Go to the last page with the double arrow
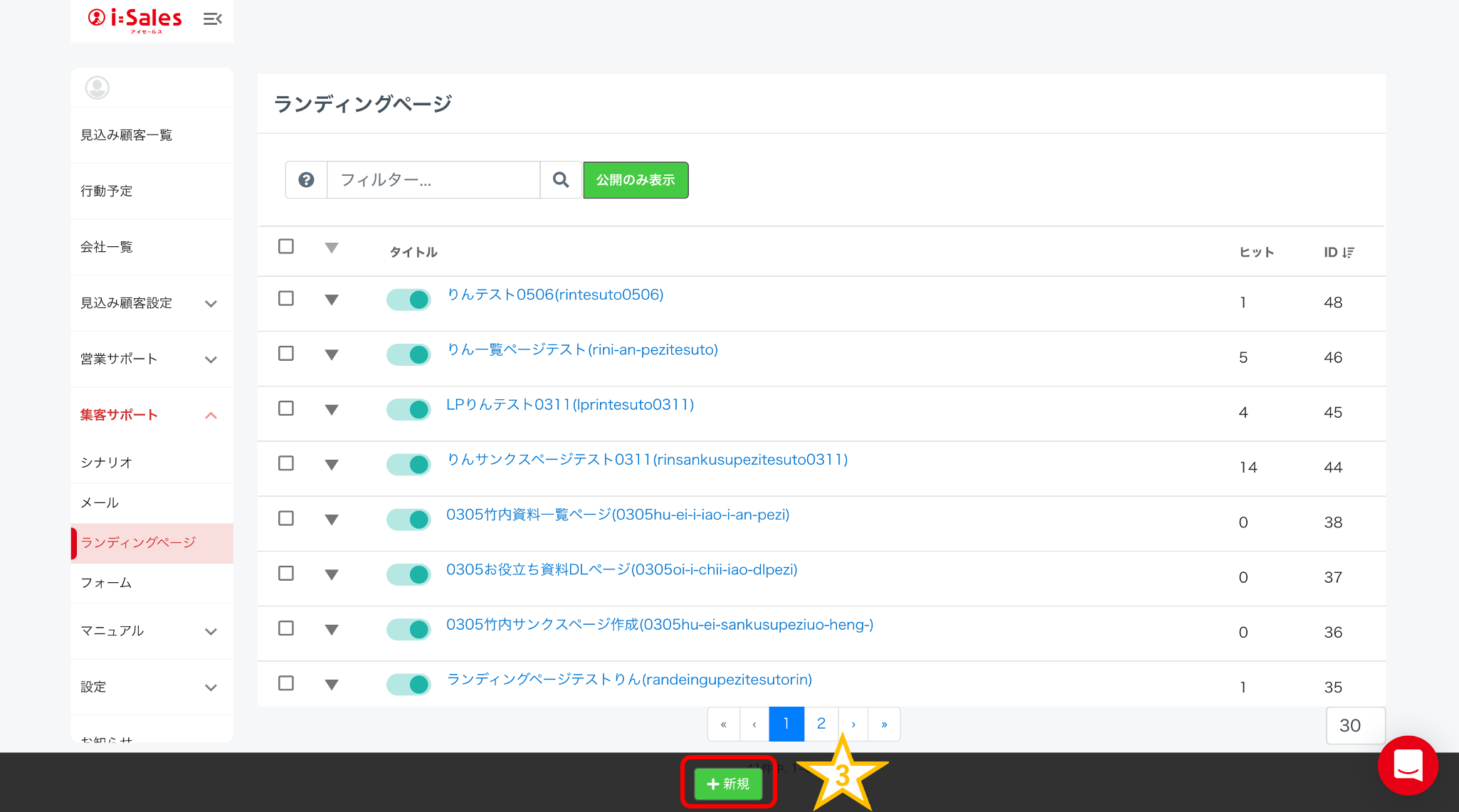1459x812 pixels. [884, 724]
